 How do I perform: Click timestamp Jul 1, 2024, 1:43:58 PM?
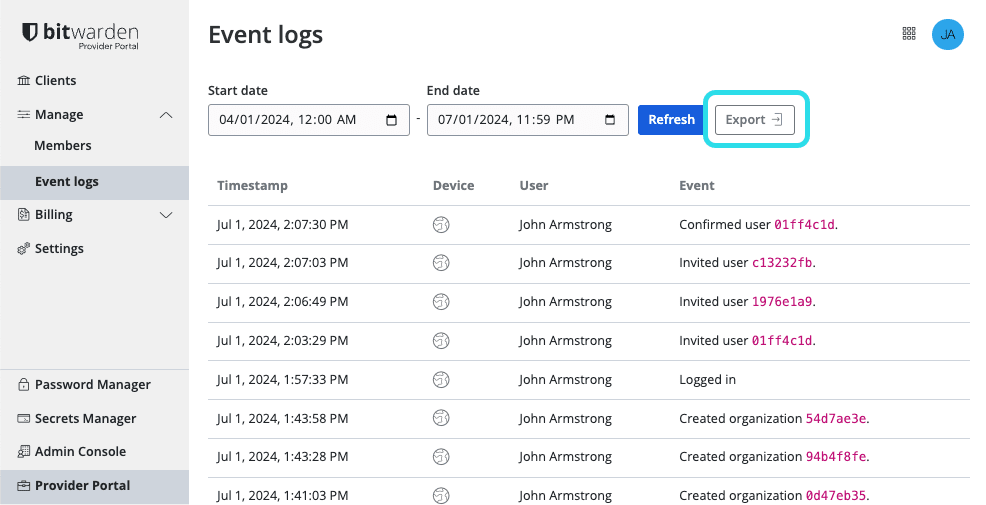(x=282, y=418)
